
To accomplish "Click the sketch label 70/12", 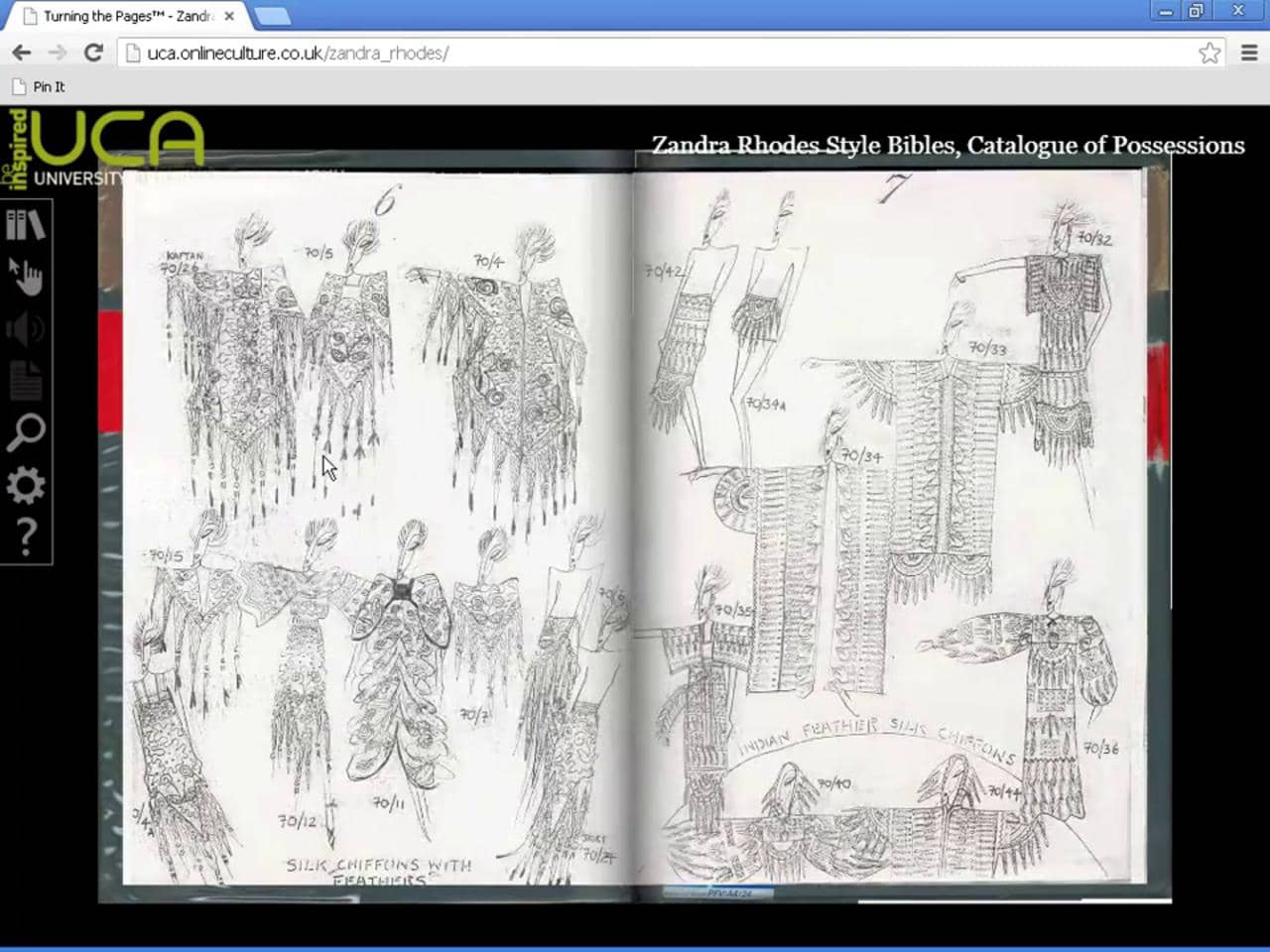I will coord(297,820).
